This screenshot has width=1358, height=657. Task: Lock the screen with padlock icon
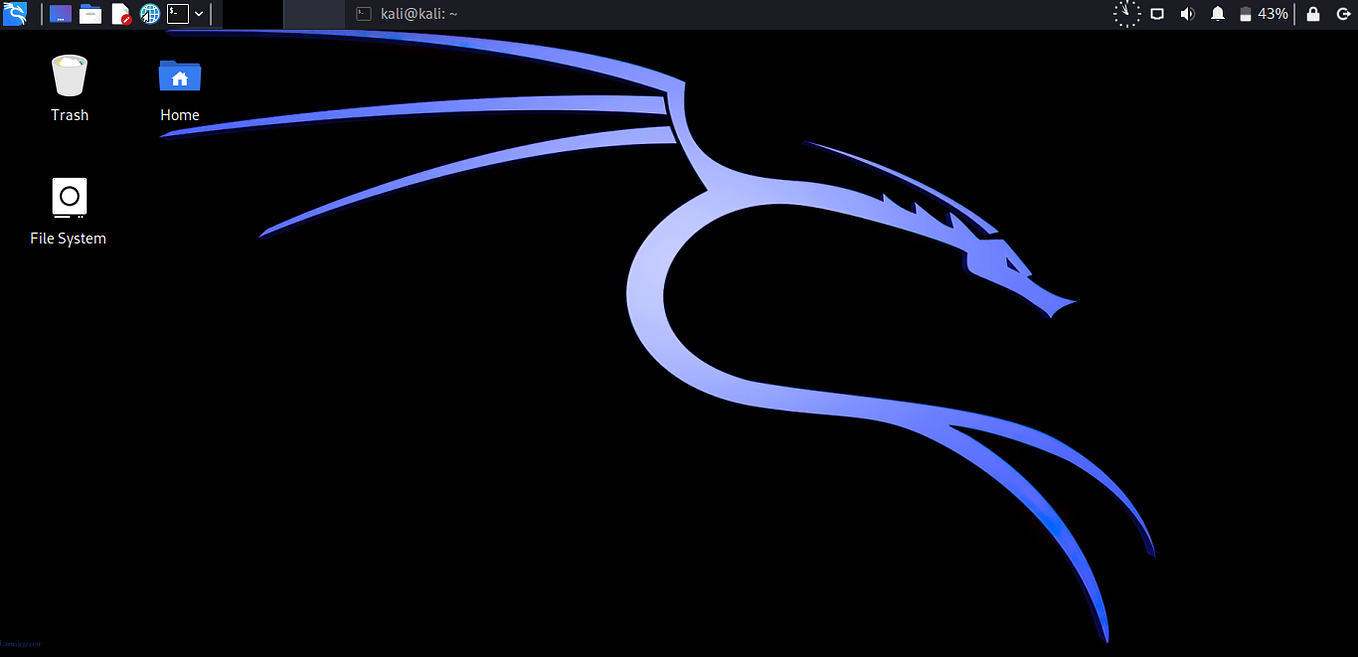(x=1313, y=14)
